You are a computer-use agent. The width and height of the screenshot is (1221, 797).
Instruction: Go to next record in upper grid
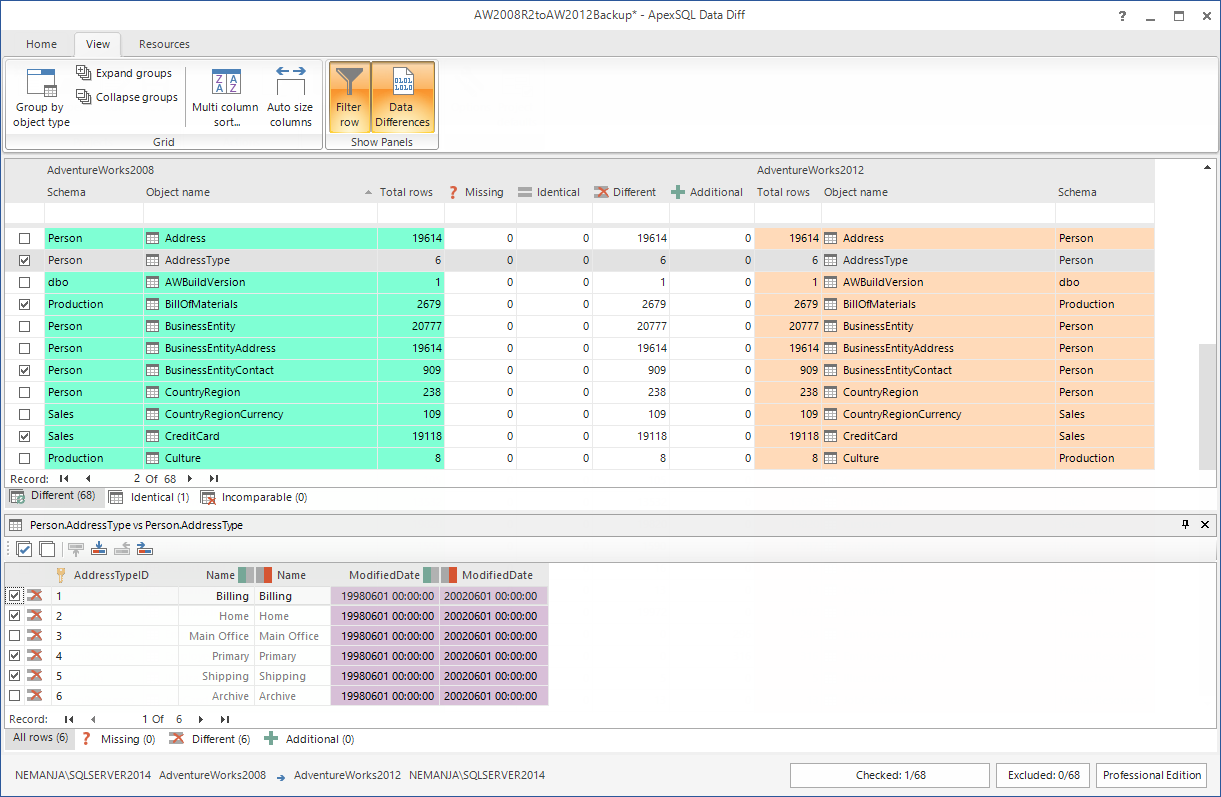(x=190, y=479)
